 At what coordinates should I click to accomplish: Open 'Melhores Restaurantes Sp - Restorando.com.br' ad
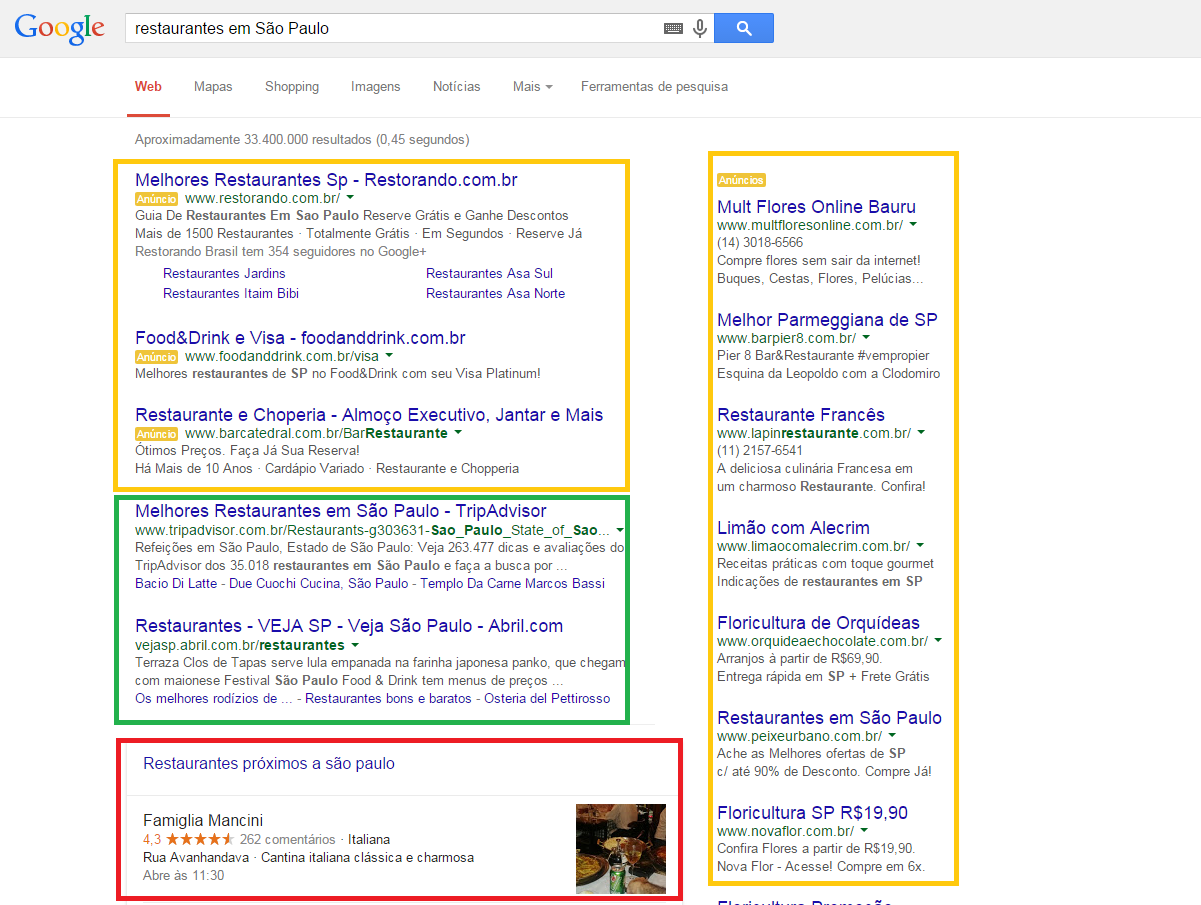click(x=326, y=180)
